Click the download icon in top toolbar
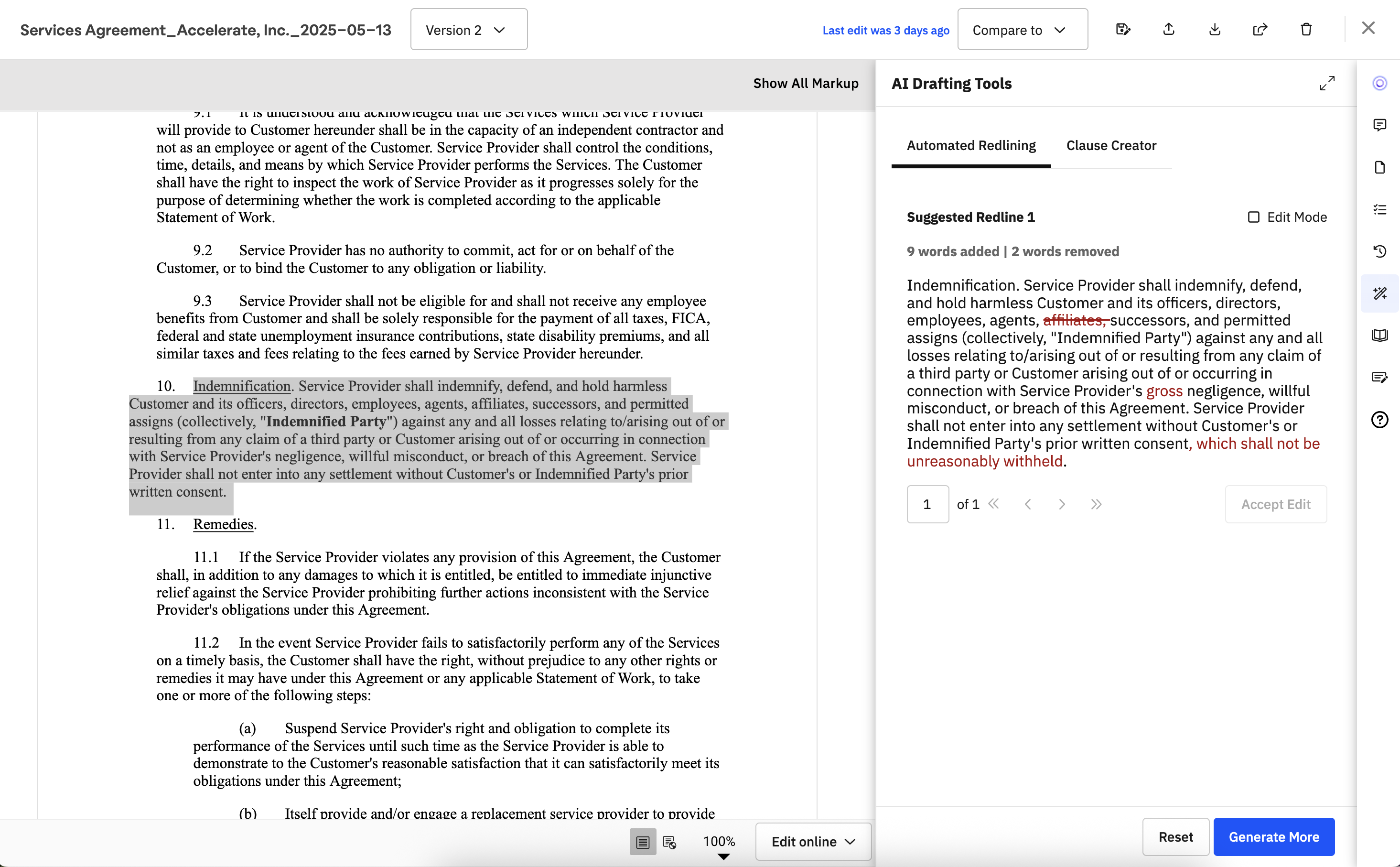 (1214, 29)
